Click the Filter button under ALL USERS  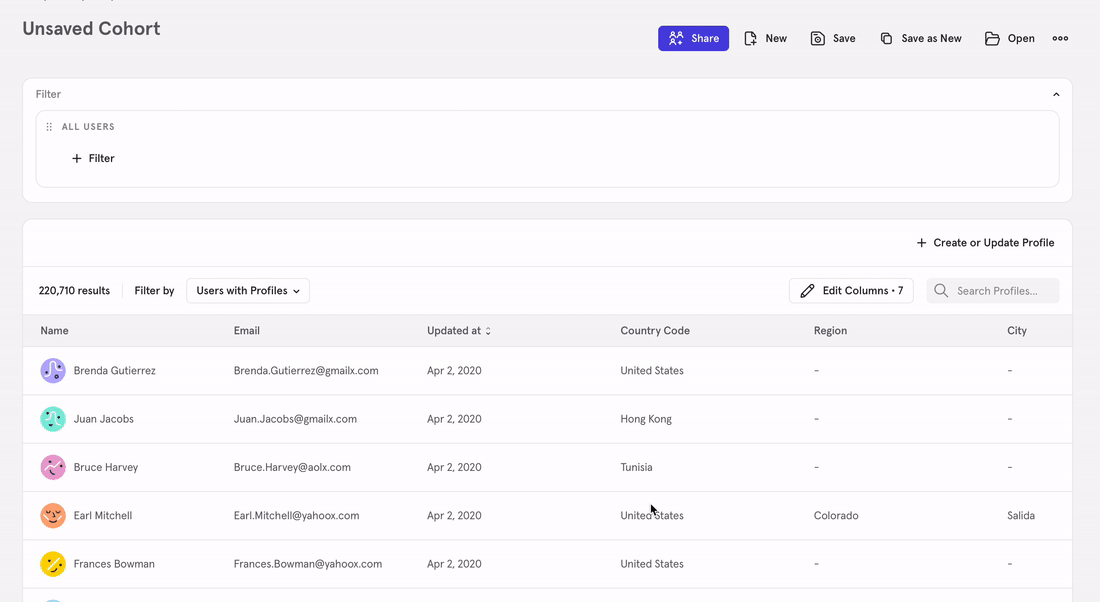click(93, 158)
